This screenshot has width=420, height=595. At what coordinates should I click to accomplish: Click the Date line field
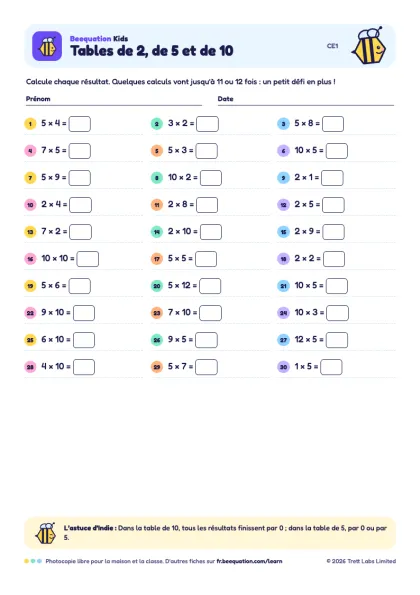[x=306, y=100]
